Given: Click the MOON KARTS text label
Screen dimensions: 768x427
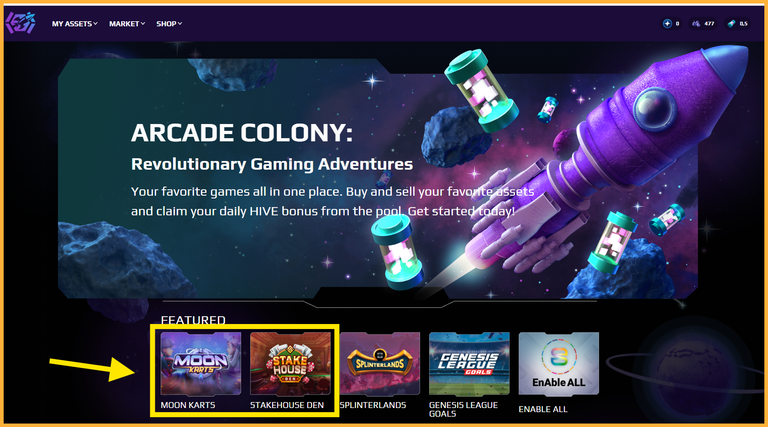Looking at the screenshot, I should pos(188,405).
